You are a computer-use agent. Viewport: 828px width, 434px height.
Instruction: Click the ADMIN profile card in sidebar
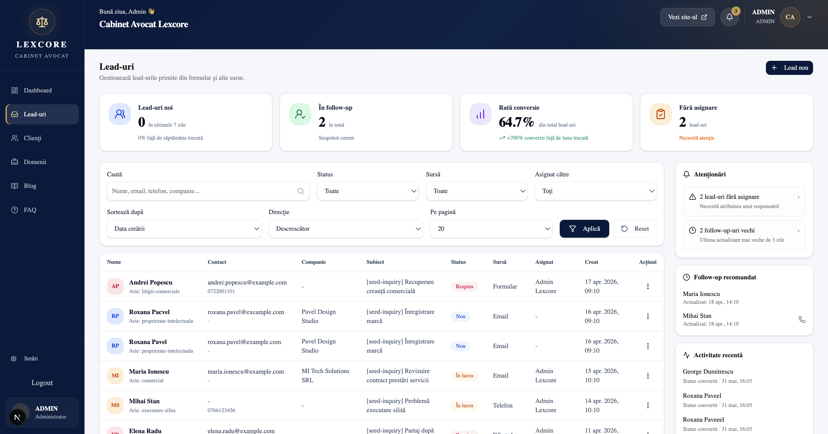pyautogui.click(x=42, y=412)
